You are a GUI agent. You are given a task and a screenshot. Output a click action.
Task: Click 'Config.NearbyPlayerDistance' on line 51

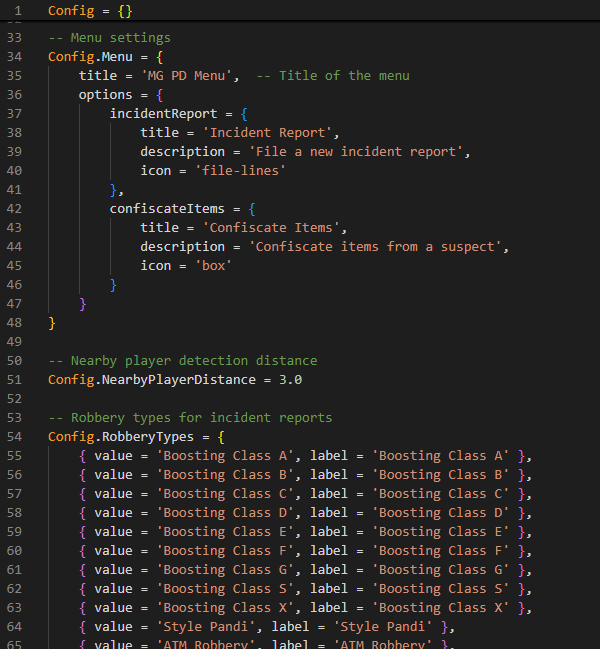pyautogui.click(x=152, y=380)
